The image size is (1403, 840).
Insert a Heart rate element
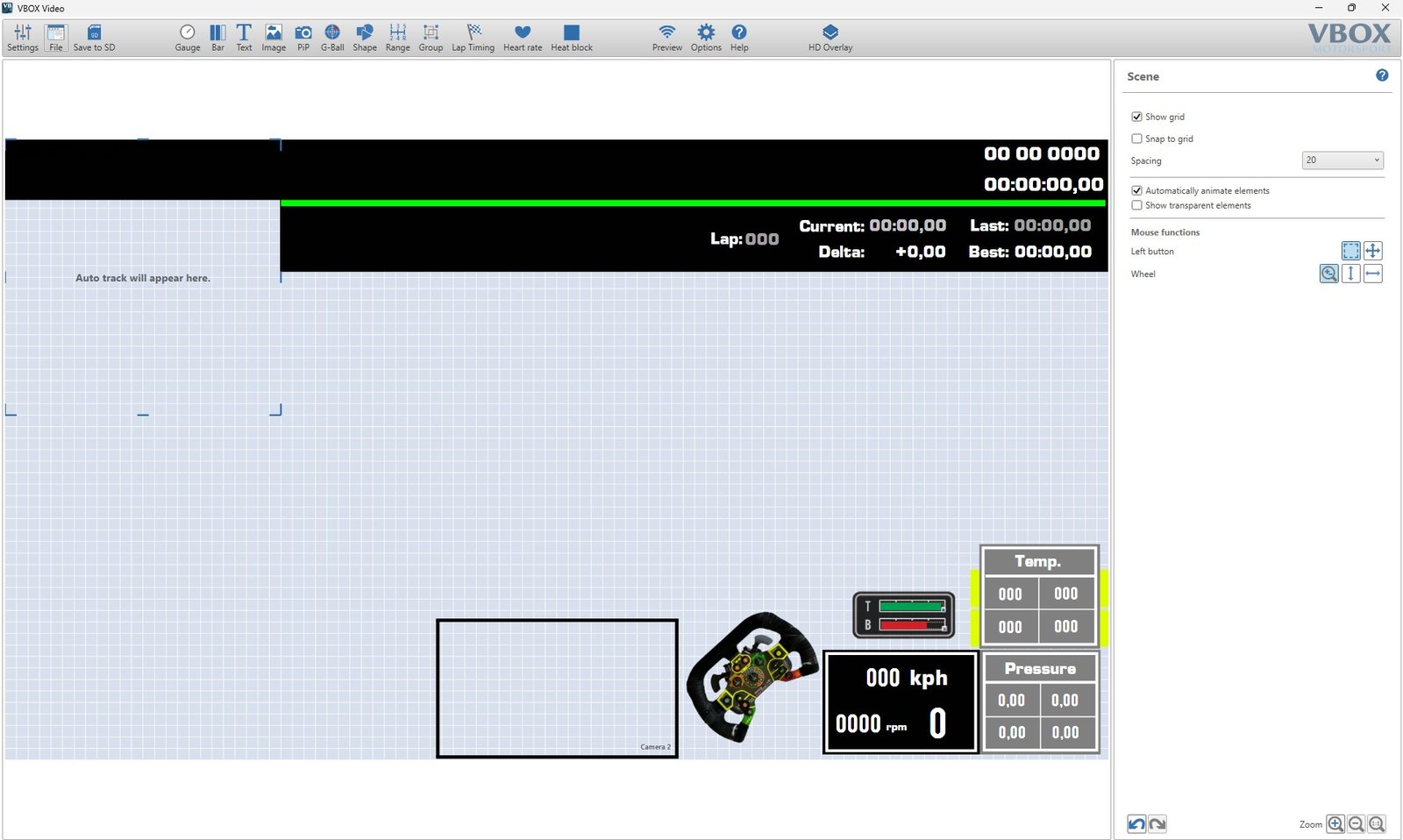[x=522, y=38]
